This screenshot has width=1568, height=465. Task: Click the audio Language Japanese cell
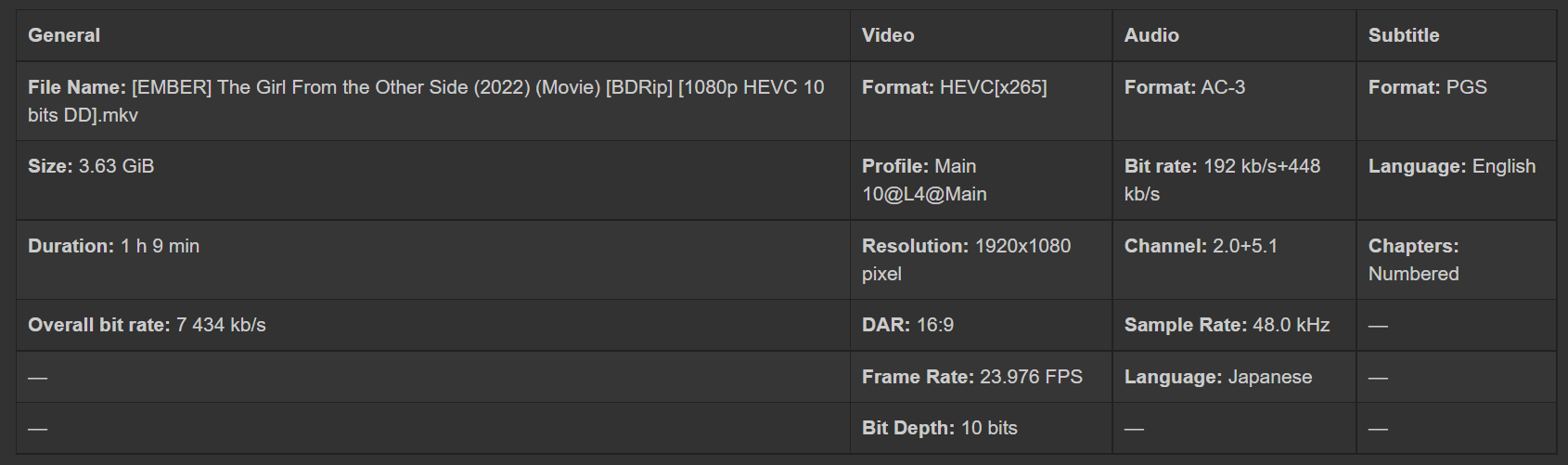[x=1218, y=377]
